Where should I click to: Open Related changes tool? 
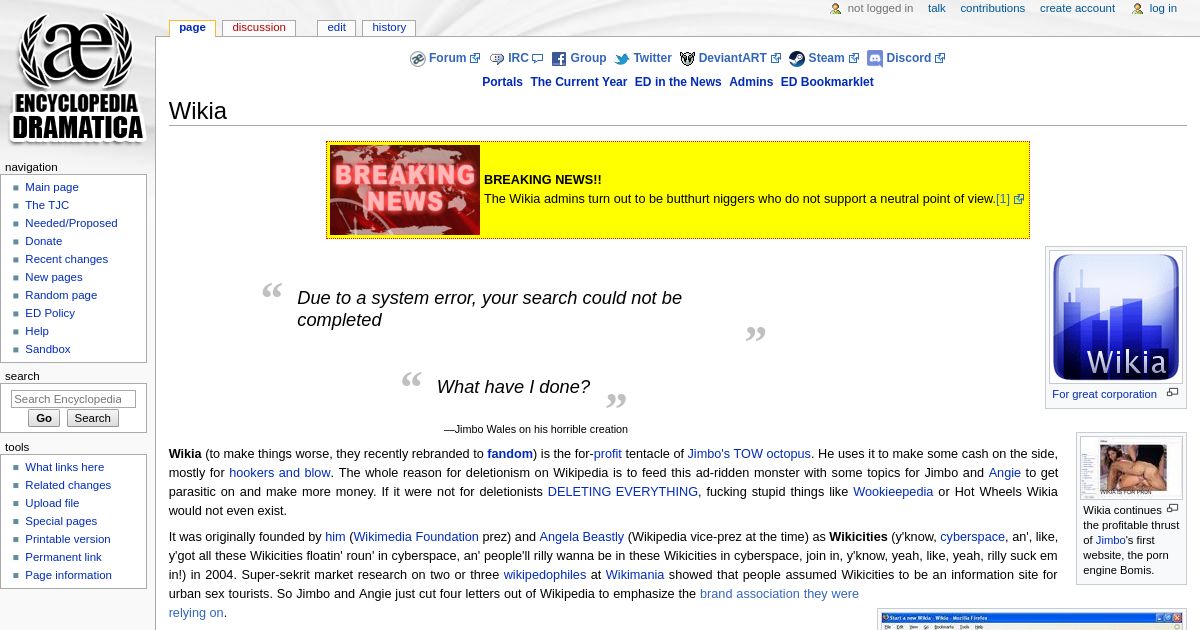68,485
